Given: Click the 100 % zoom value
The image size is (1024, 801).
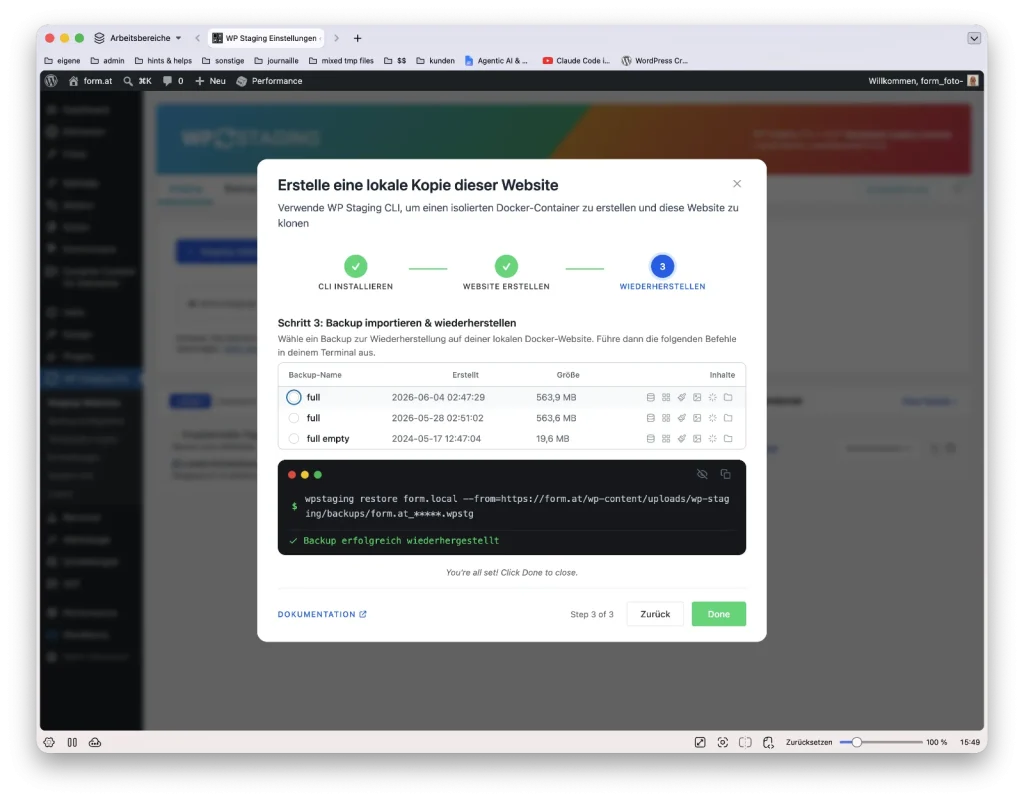Looking at the screenshot, I should pyautogui.click(x=936, y=742).
